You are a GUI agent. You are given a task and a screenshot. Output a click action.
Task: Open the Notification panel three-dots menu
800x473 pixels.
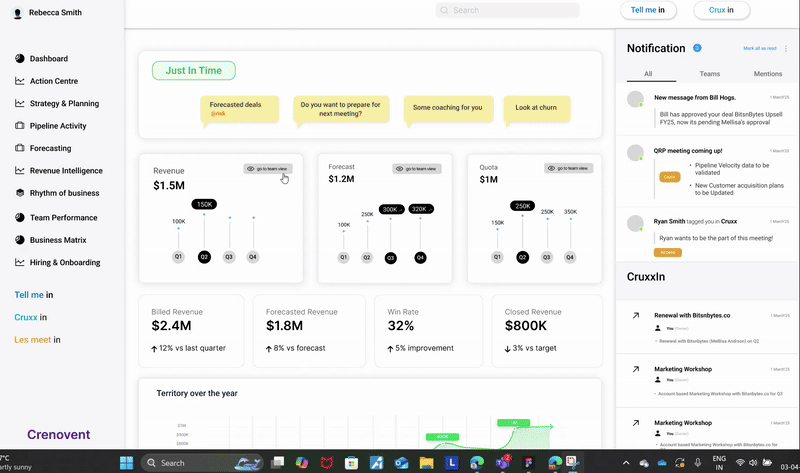click(786, 48)
